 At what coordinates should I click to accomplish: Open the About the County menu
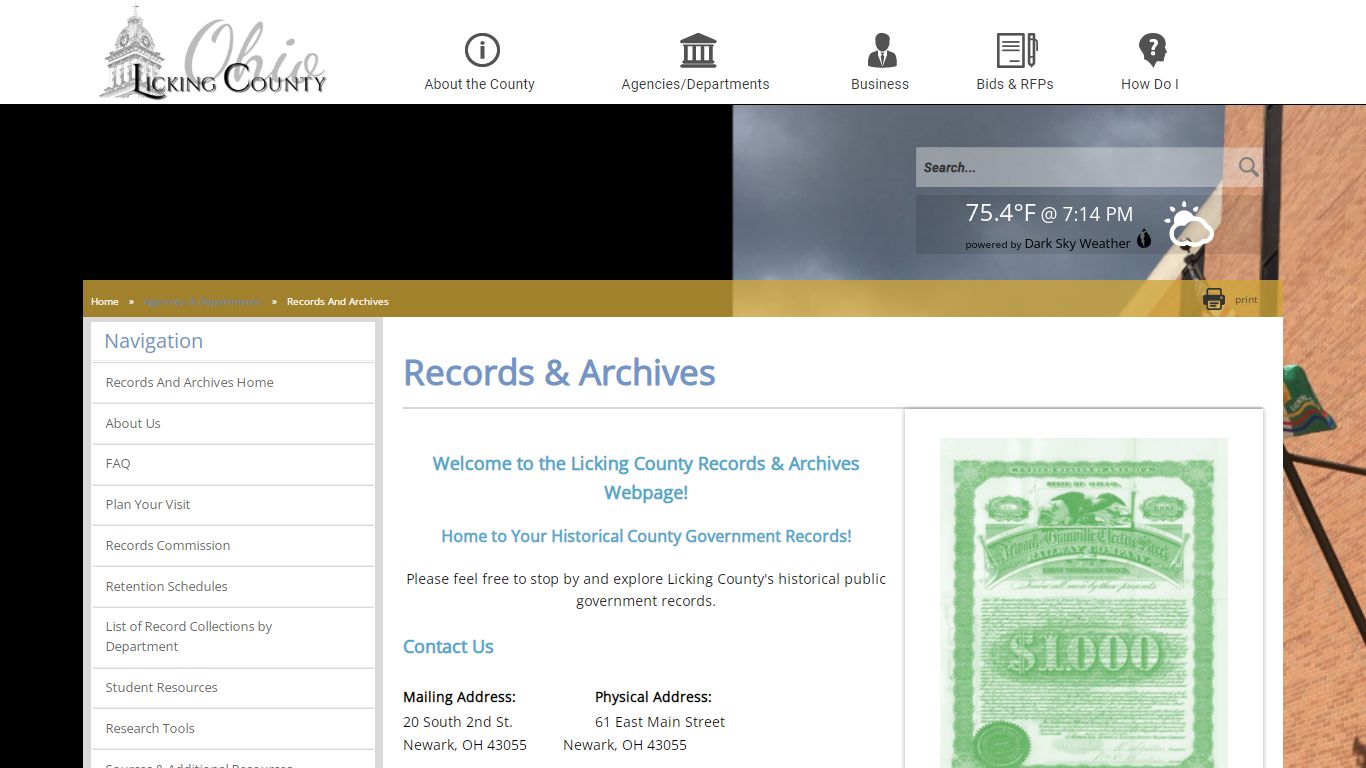pos(479,84)
